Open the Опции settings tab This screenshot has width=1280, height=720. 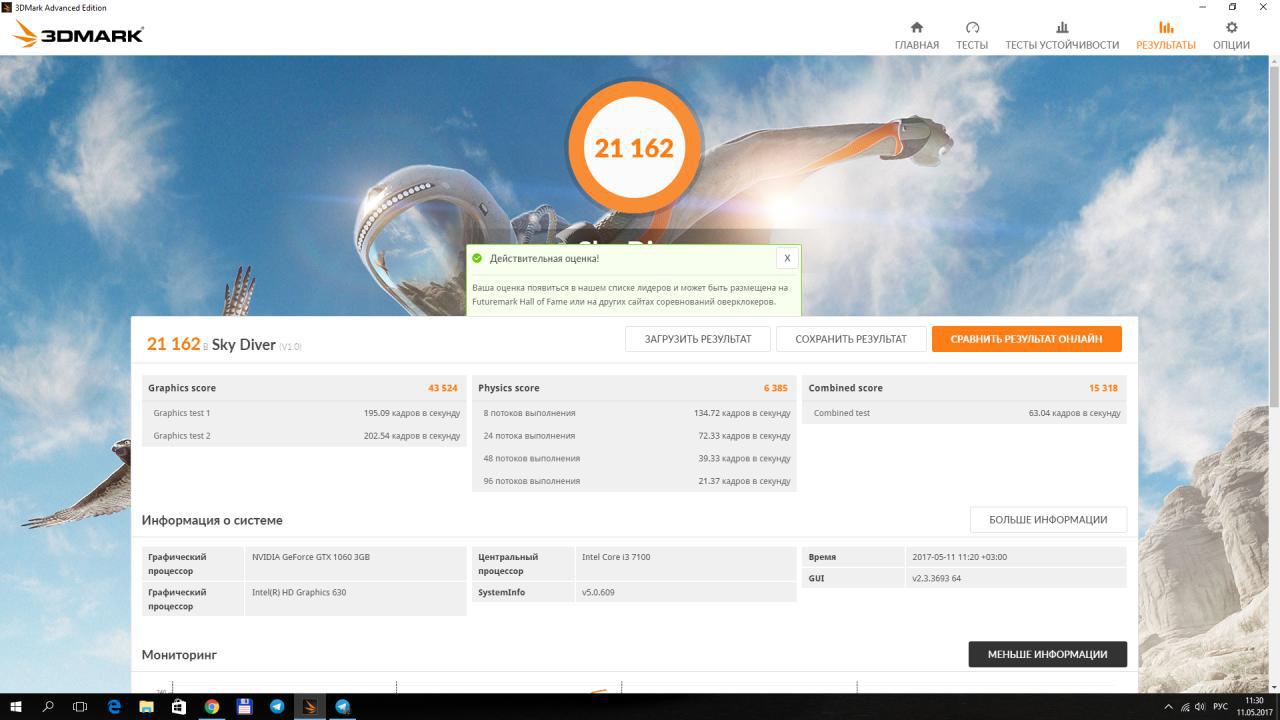click(x=1231, y=35)
